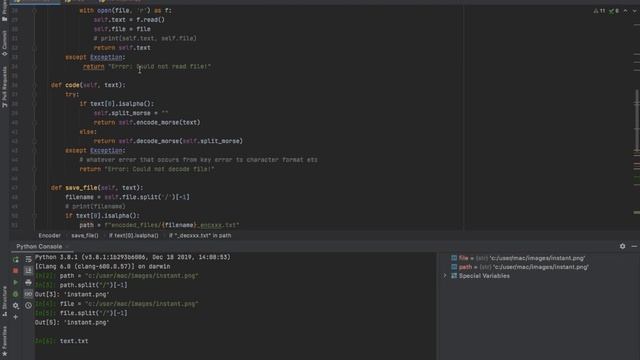Rerun the Python console
This screenshot has height=360, width=640.
pyautogui.click(x=16, y=260)
